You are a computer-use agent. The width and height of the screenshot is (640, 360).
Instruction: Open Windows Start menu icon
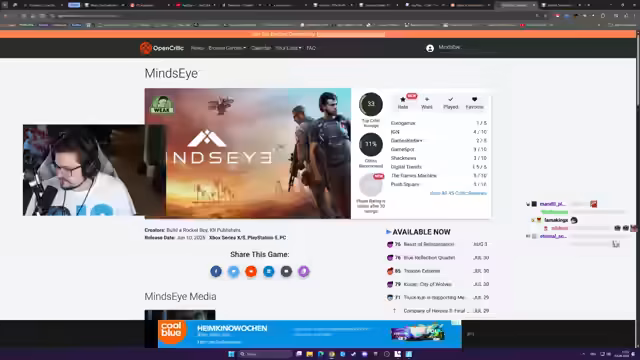(x=231, y=354)
